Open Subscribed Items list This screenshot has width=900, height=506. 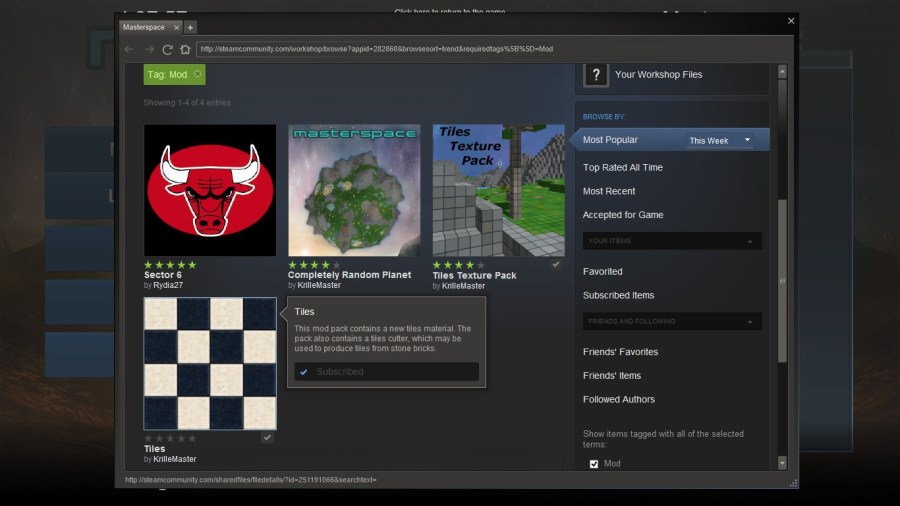point(618,295)
